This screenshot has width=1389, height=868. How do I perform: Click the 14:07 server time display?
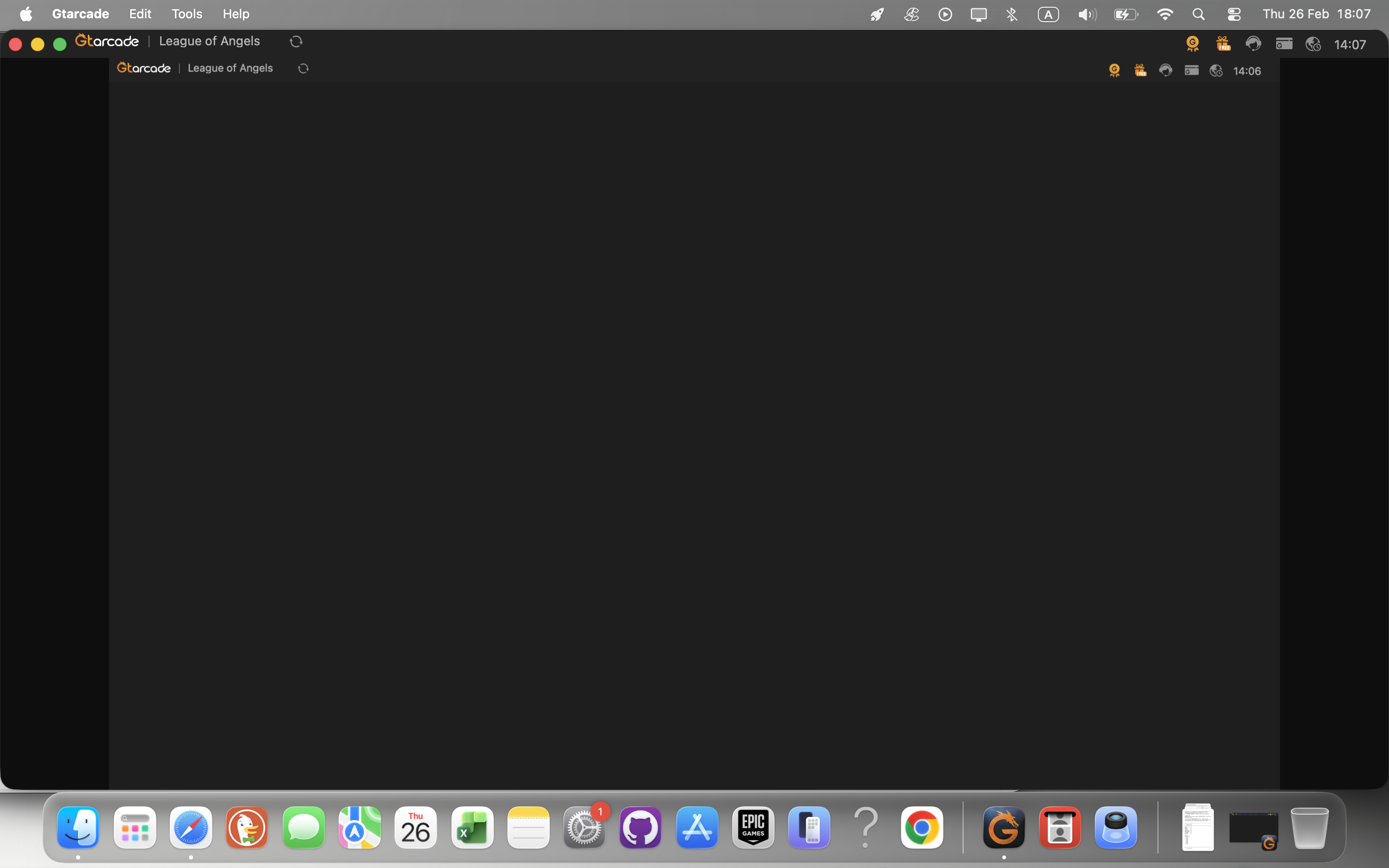(1349, 45)
